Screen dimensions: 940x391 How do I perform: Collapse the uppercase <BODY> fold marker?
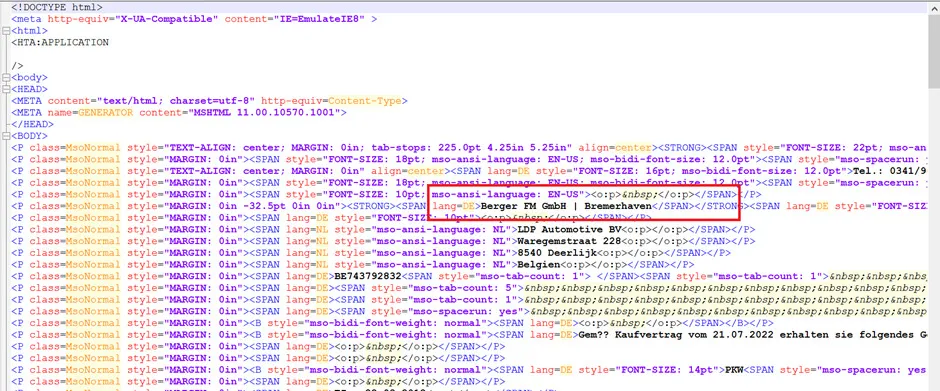pos(5,136)
